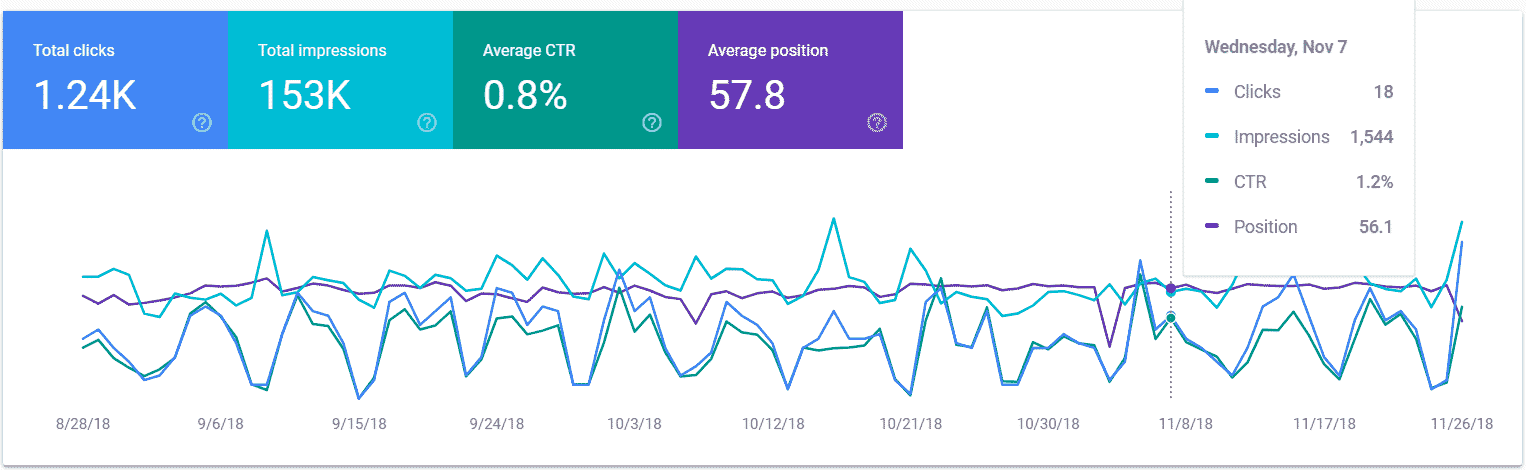Viewport: 1526px width, 470px height.
Task: Click the 8/28/18 axis date label
Action: click(x=82, y=424)
